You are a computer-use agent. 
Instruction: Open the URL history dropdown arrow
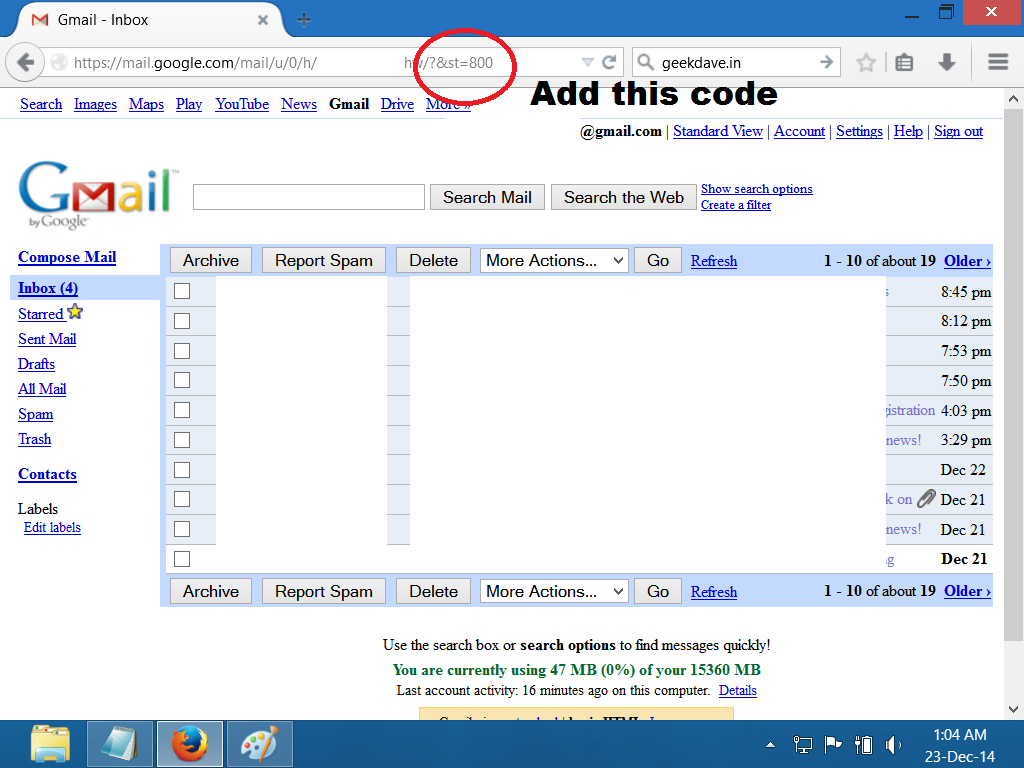pyautogui.click(x=587, y=63)
